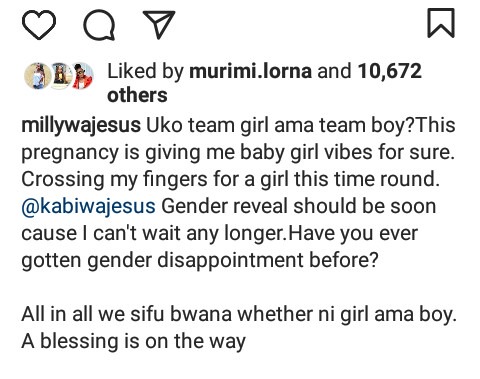Tap the "Gender reveal should be soon" text
The image size is (480, 379).
(x=299, y=206)
